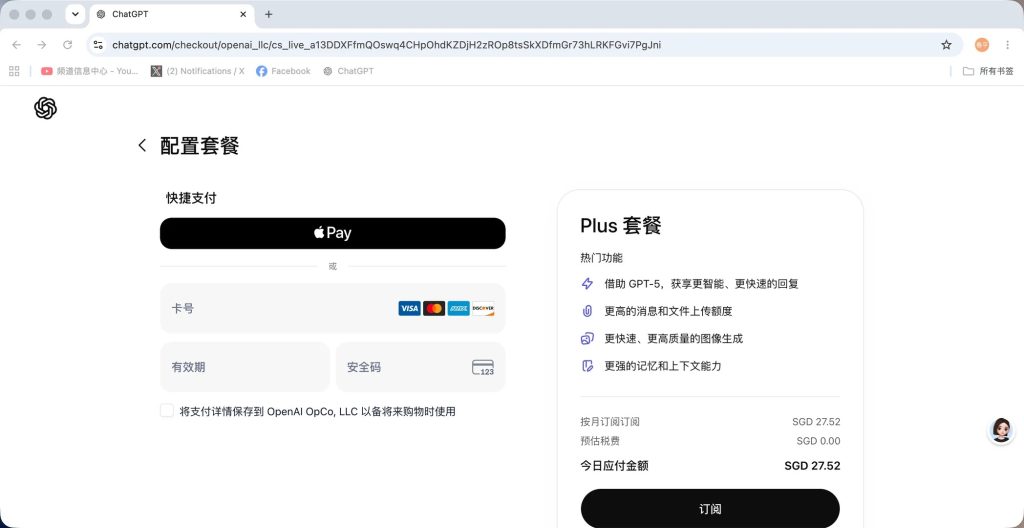Open a new tab with the plus button

(268, 14)
